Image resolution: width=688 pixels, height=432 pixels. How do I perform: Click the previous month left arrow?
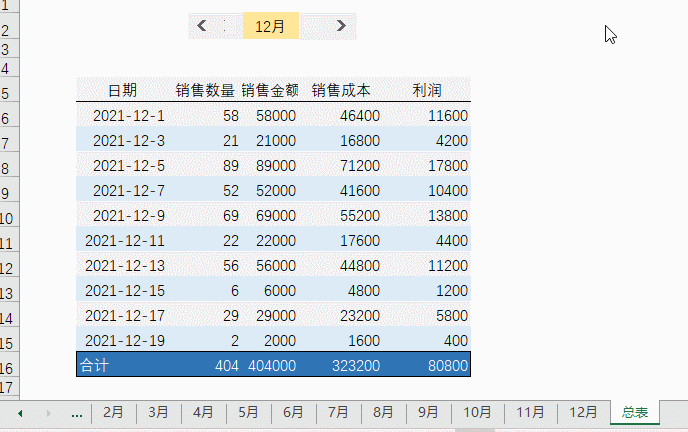point(202,25)
